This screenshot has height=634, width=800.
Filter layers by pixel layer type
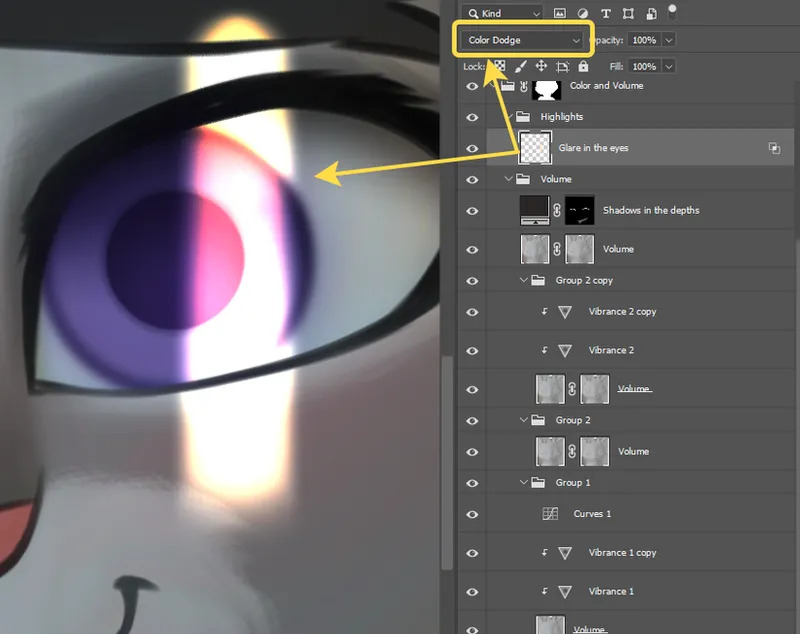coord(560,13)
